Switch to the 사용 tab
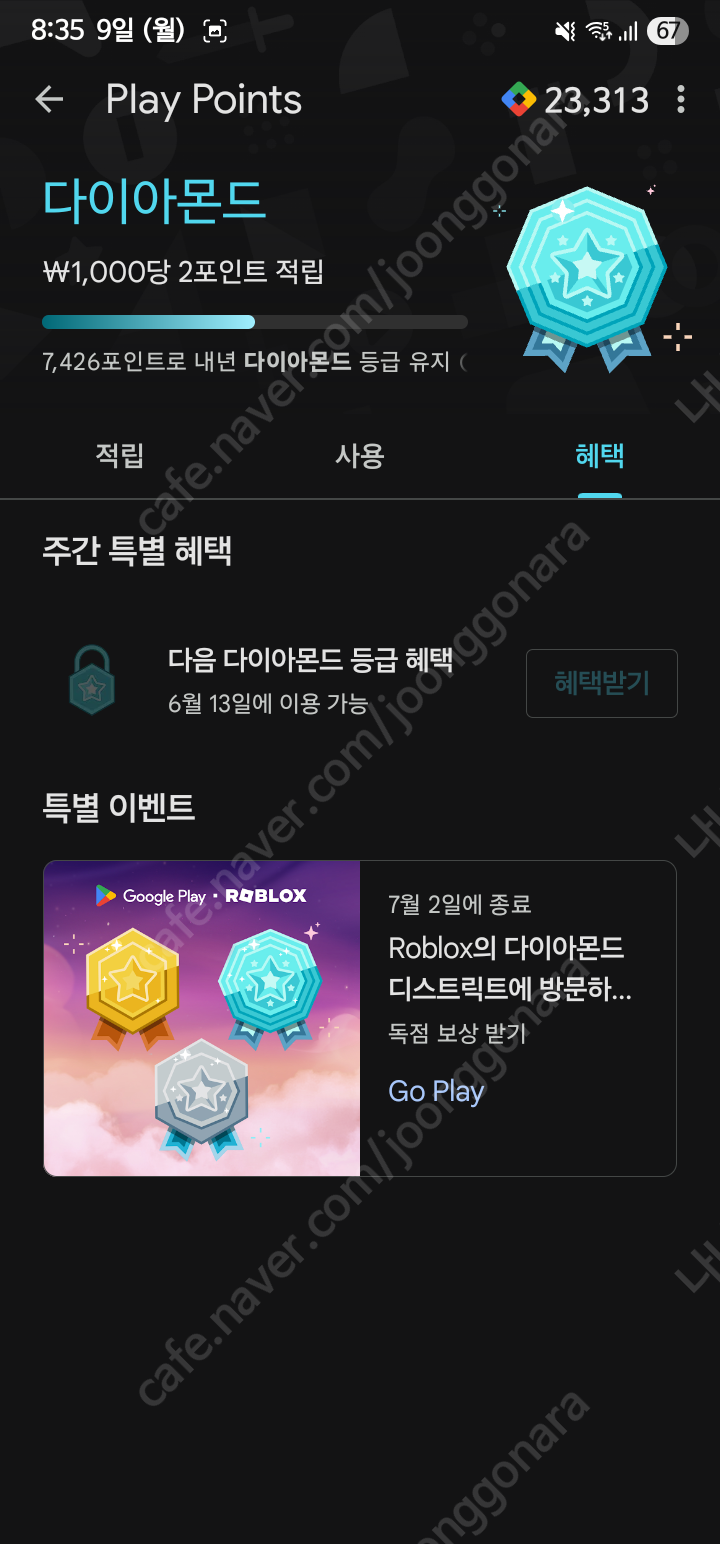This screenshot has width=720, height=1544. 360,456
